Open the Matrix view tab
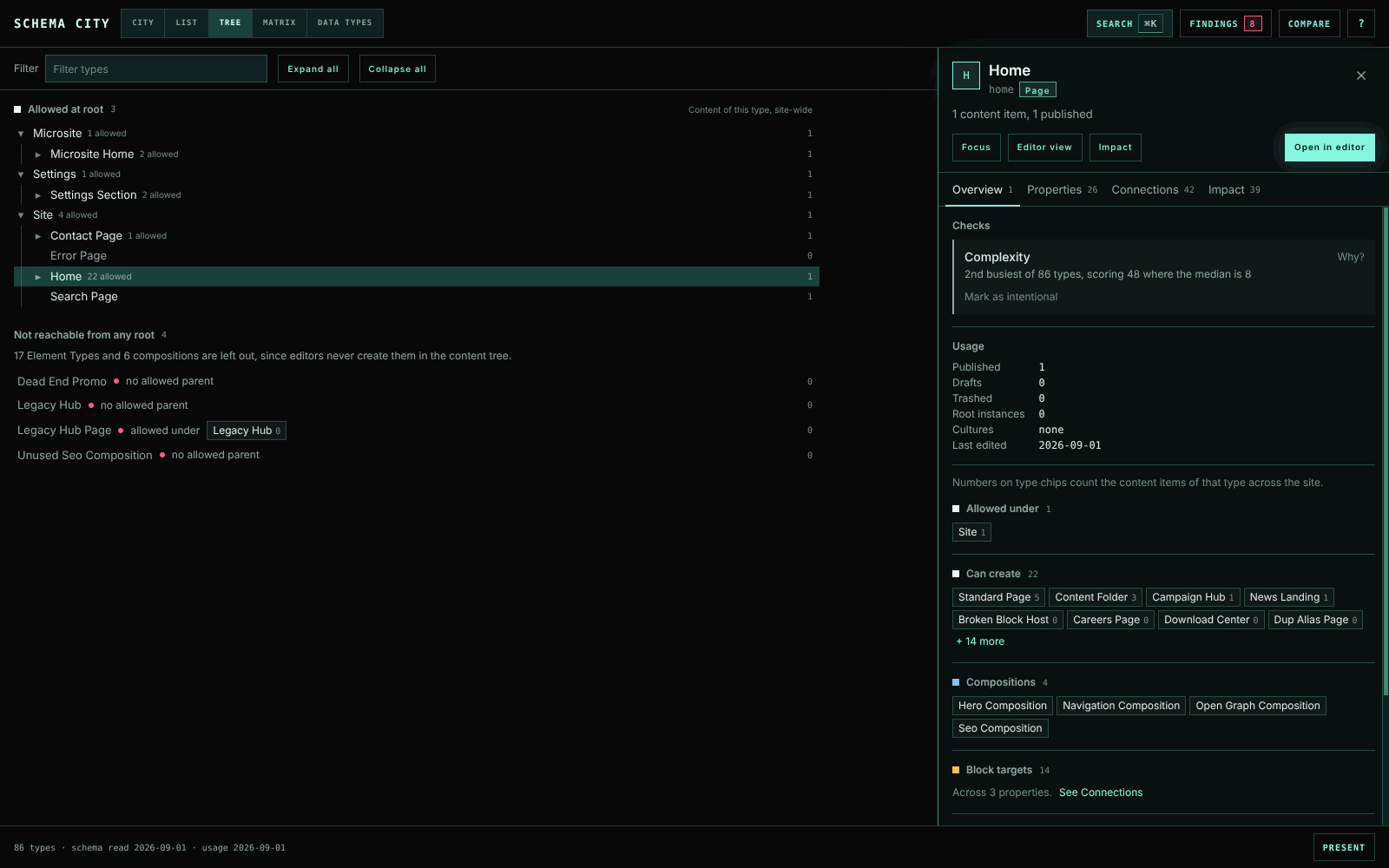The width and height of the screenshot is (1389, 868). [x=280, y=23]
